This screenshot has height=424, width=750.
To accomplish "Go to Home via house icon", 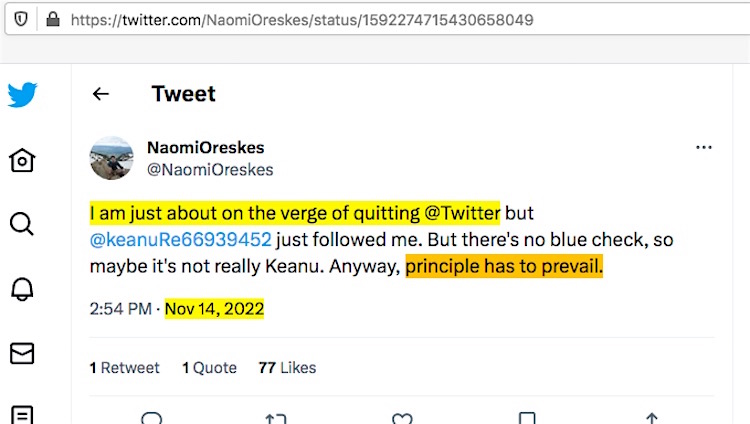I will [22, 160].
